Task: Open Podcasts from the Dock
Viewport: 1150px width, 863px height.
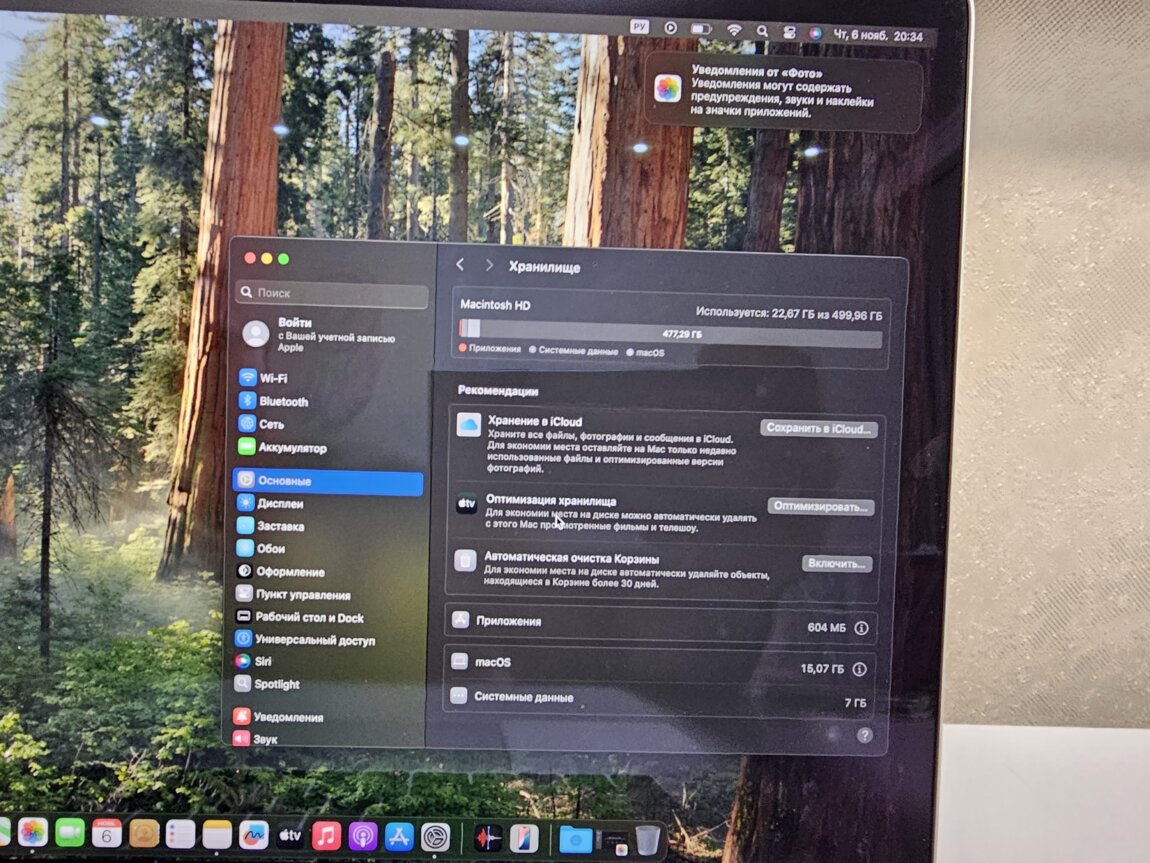Action: pos(363,835)
